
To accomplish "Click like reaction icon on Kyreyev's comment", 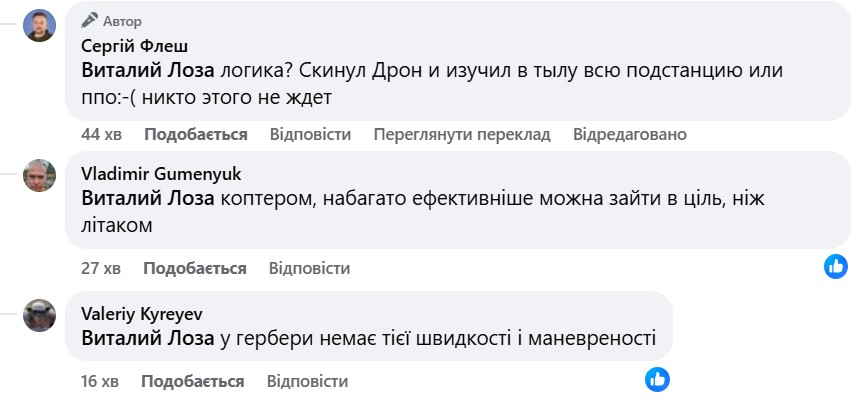I will [x=657, y=379].
